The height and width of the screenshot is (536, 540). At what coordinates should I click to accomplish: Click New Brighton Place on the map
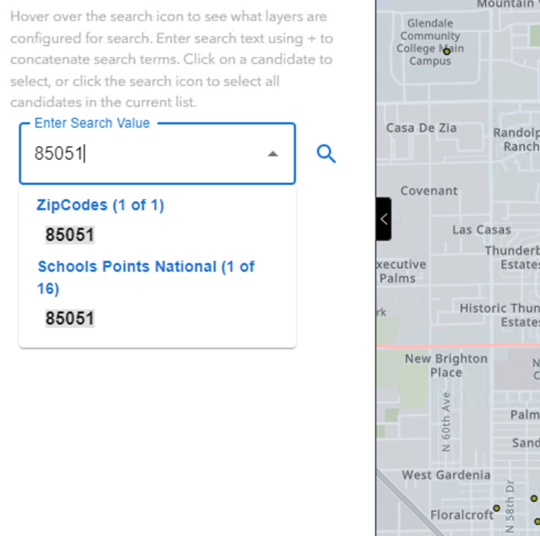[446, 365]
